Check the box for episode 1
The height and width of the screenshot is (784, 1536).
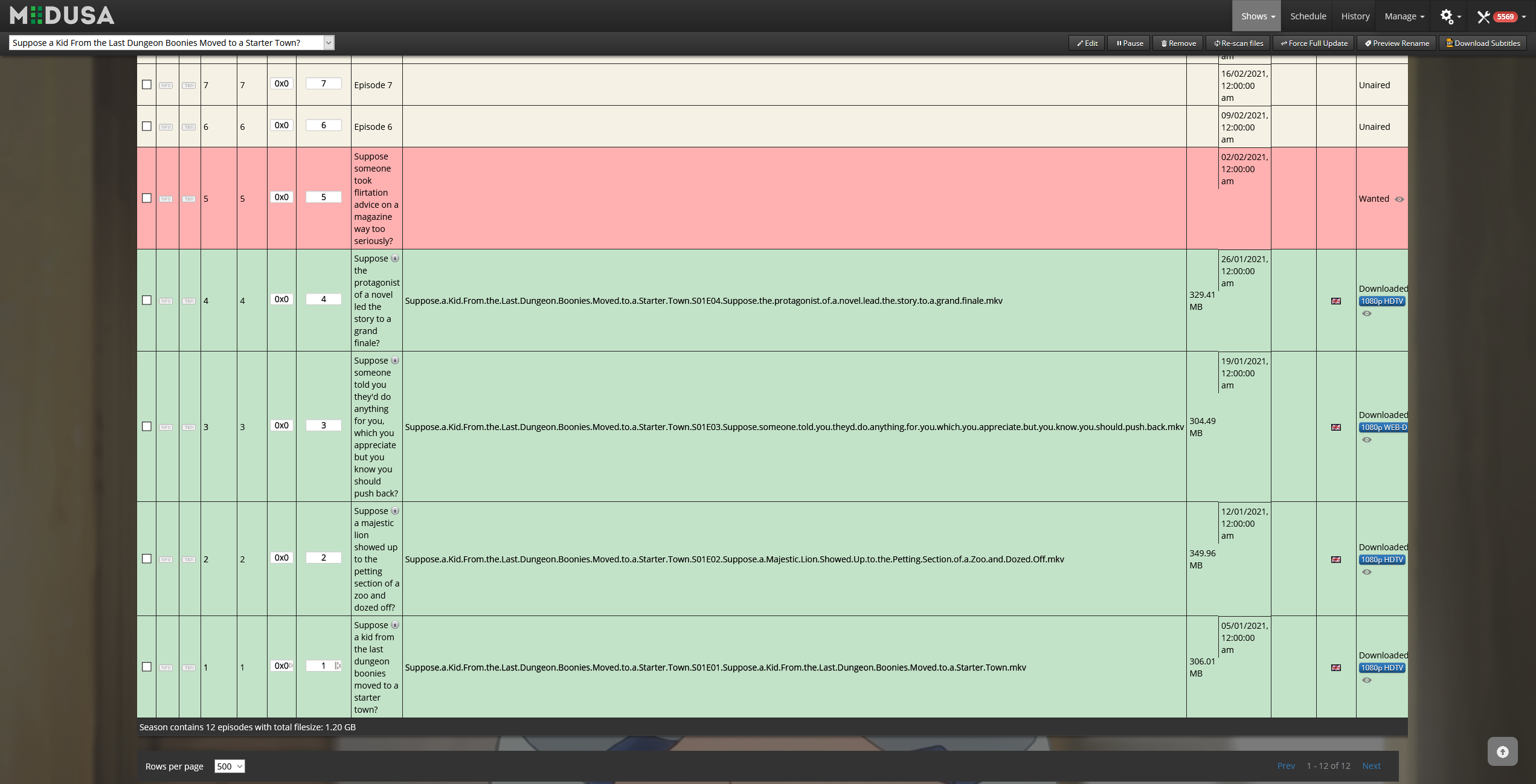pyautogui.click(x=147, y=667)
